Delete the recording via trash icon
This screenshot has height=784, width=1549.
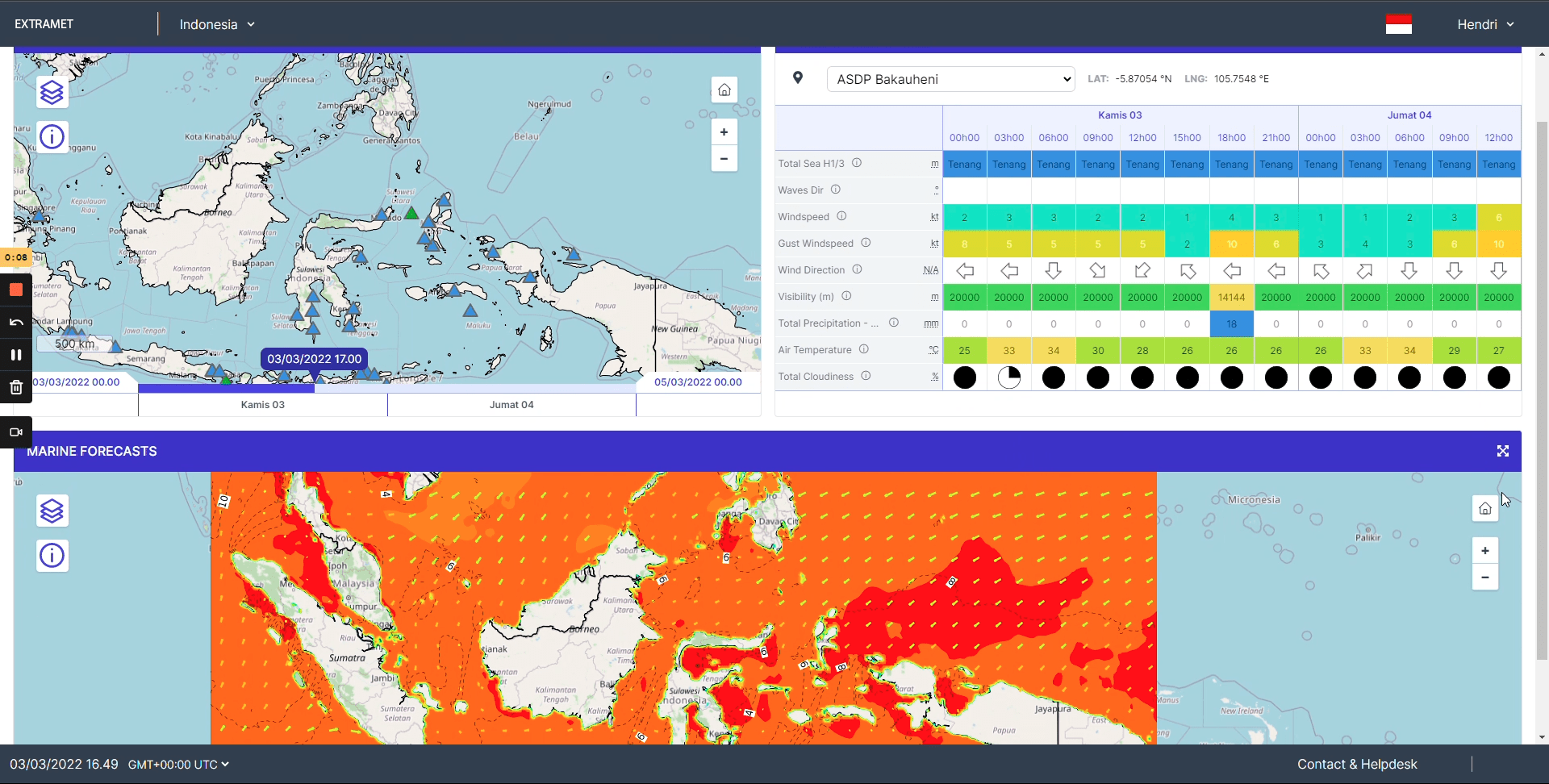click(15, 387)
